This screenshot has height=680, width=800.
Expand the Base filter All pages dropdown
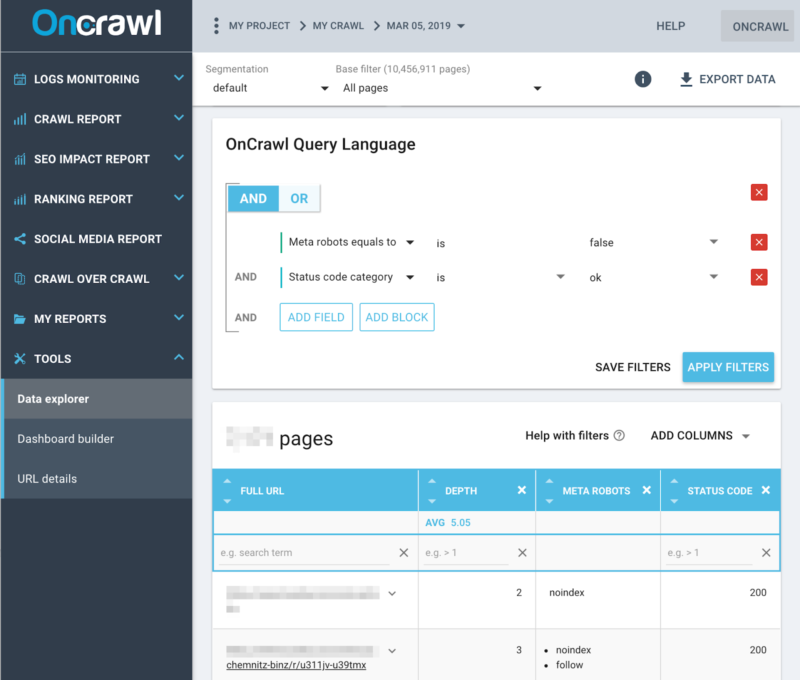tap(440, 88)
